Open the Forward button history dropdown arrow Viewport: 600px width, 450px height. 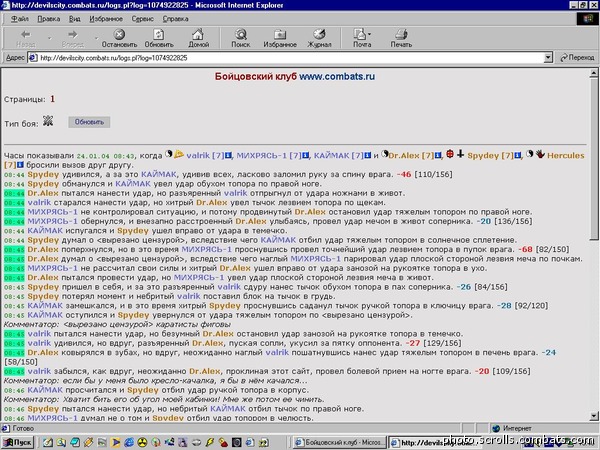pos(96,38)
